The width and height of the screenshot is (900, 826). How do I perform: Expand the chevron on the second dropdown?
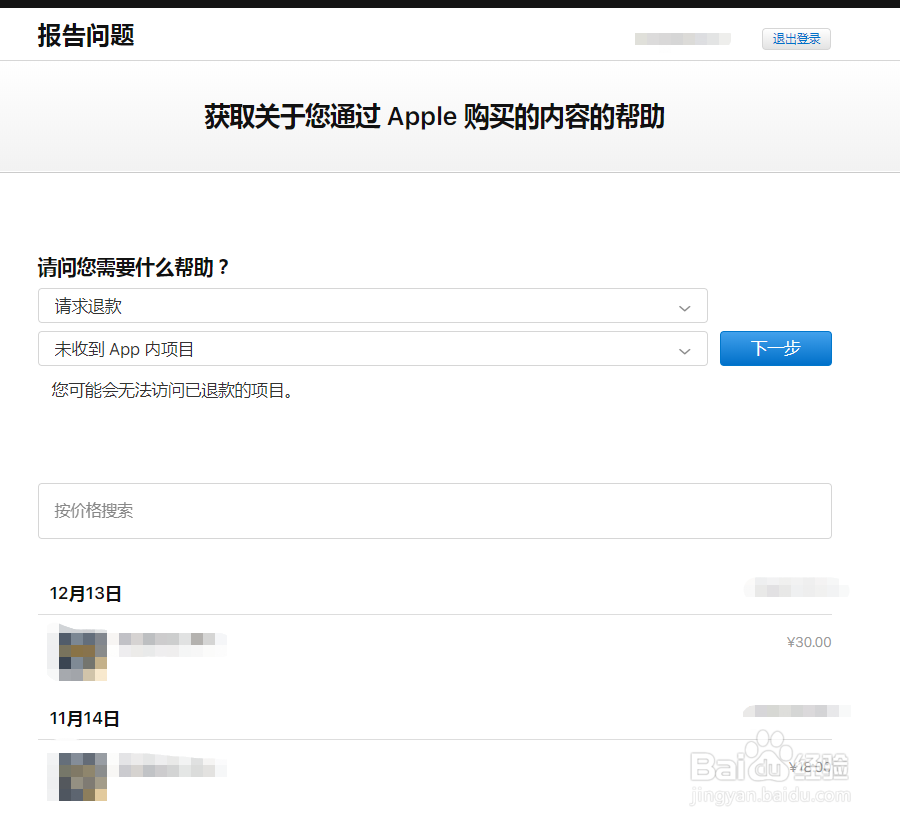684,351
